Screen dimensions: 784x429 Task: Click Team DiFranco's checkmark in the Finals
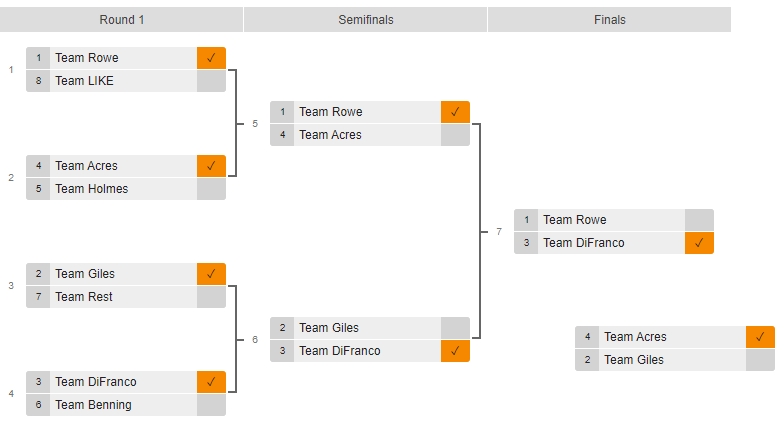[699, 243]
